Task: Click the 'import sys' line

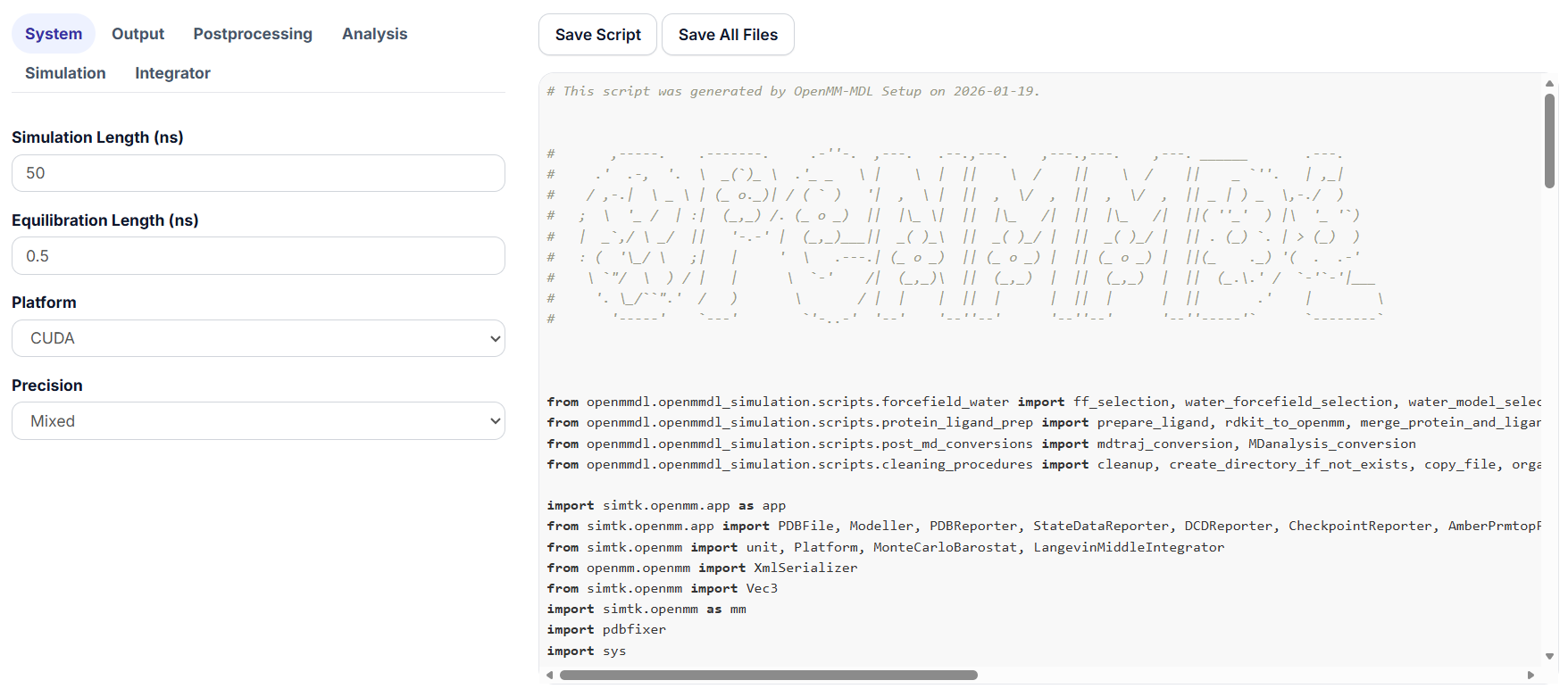Action: pos(587,651)
